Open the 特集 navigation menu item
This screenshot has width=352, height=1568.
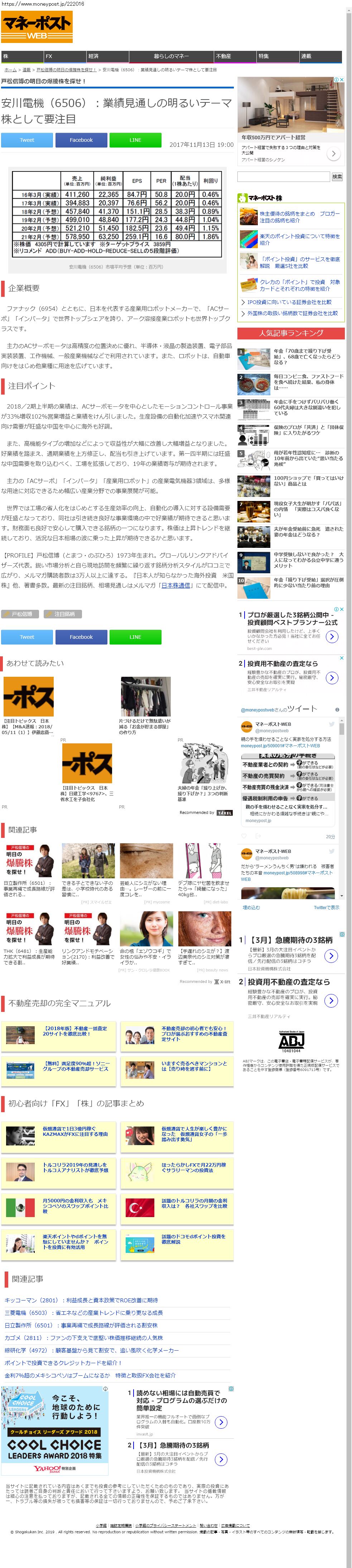pos(278,57)
